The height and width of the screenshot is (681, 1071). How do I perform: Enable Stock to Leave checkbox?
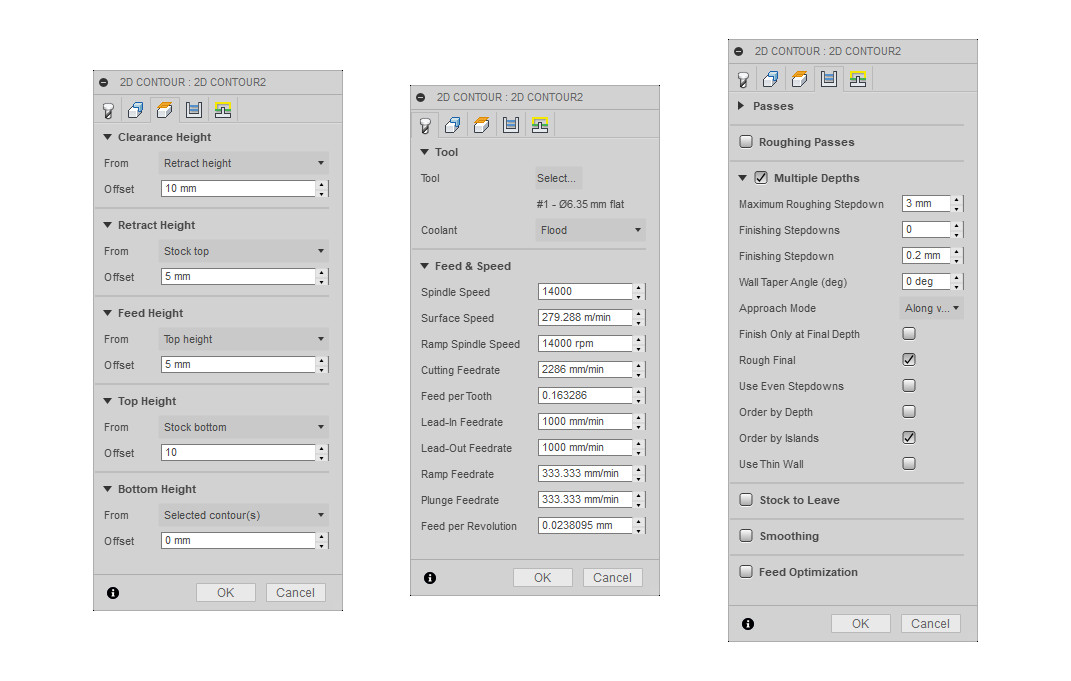point(746,499)
